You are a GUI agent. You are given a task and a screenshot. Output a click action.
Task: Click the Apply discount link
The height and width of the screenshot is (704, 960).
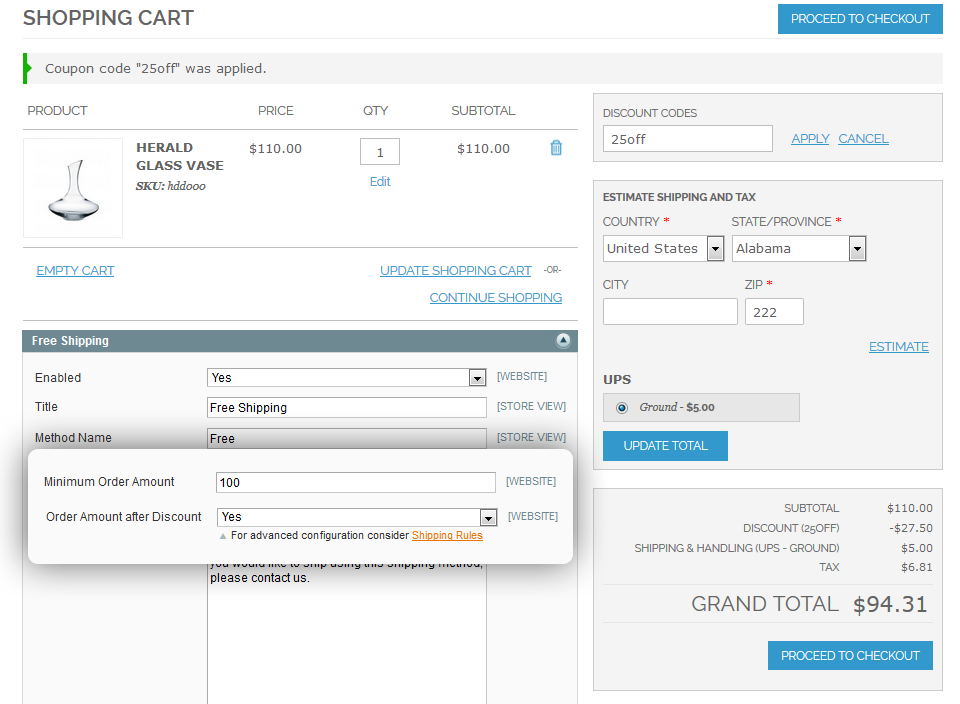(810, 139)
